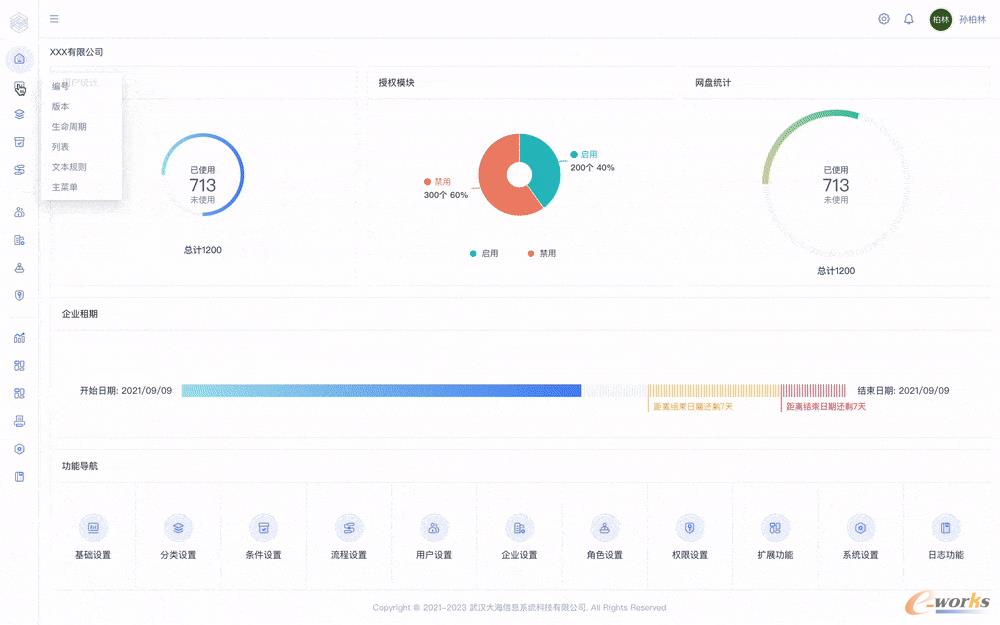This screenshot has height=625, width=1000.
Task: Open the 权限设置 navigation card
Action: pyautogui.click(x=690, y=538)
